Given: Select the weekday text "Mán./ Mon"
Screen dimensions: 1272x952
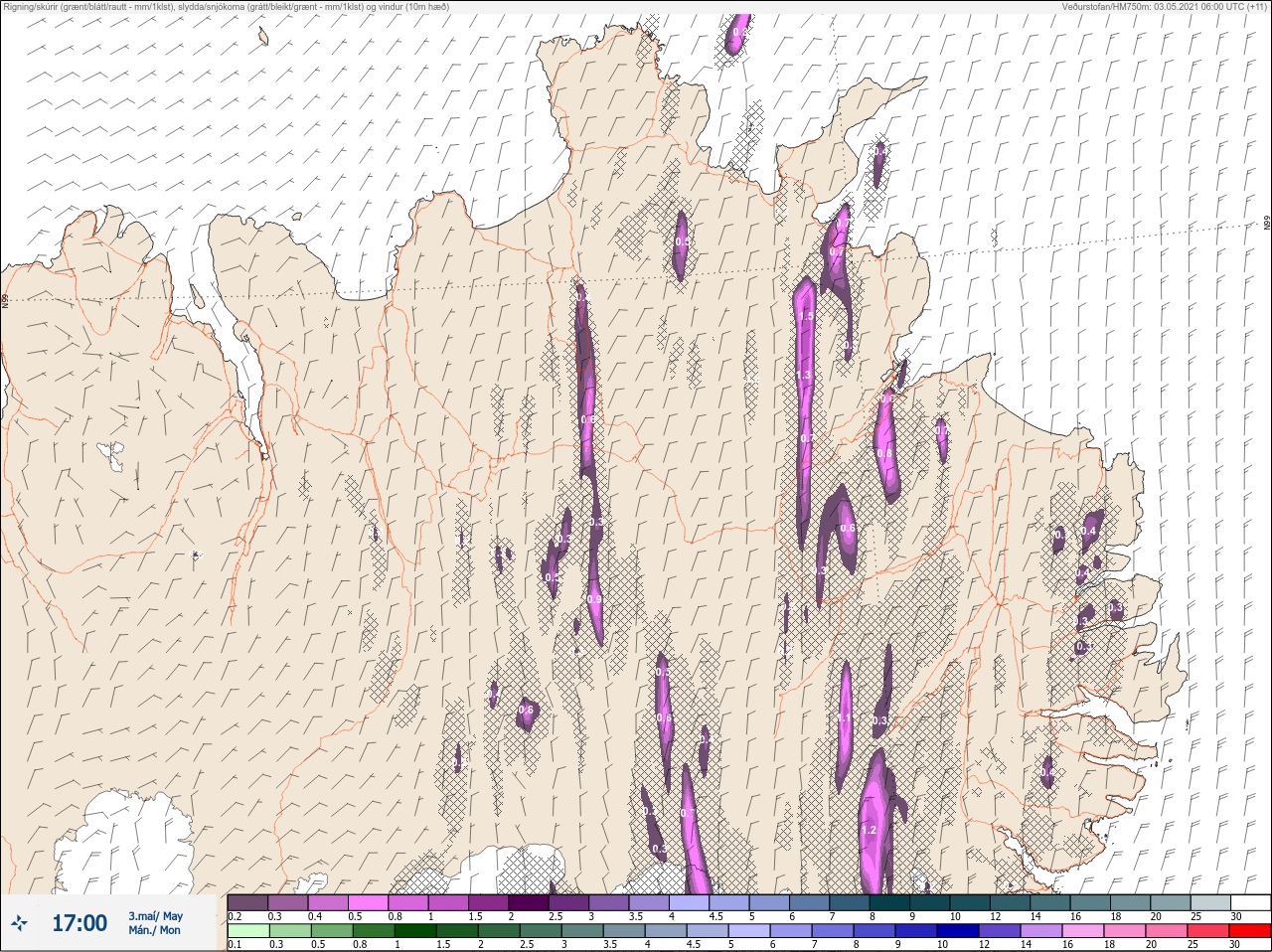Looking at the screenshot, I should click(155, 931).
